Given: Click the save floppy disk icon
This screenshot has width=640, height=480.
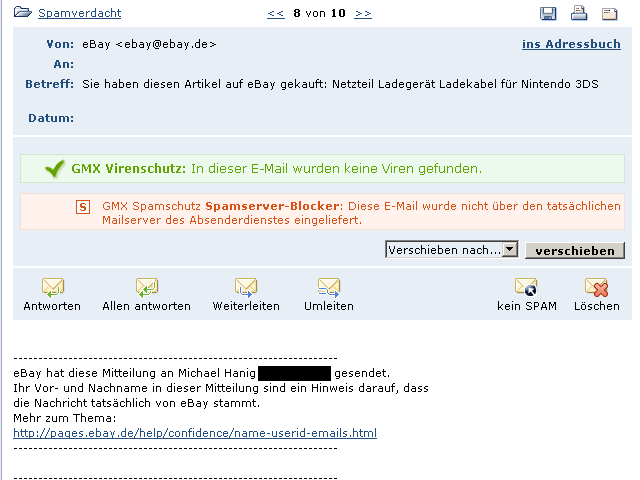Looking at the screenshot, I should coord(548,13).
